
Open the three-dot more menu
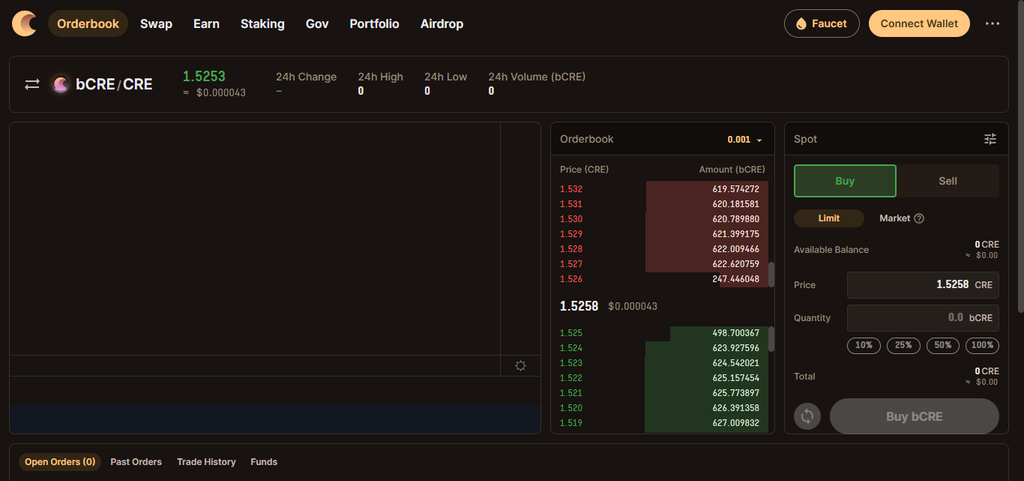(x=992, y=23)
